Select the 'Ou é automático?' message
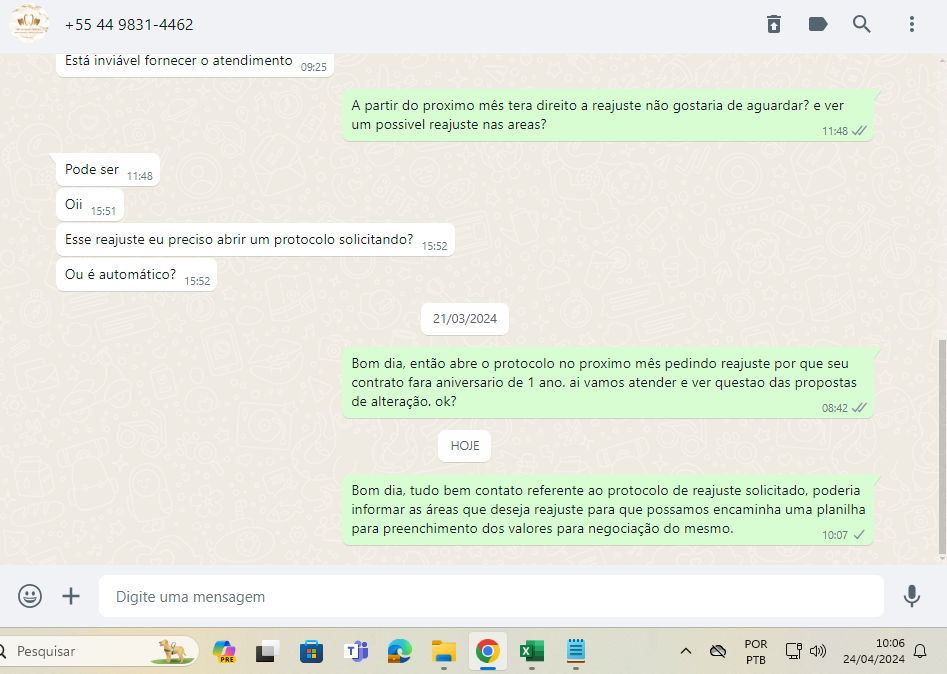This screenshot has height=674, width=947. point(136,275)
